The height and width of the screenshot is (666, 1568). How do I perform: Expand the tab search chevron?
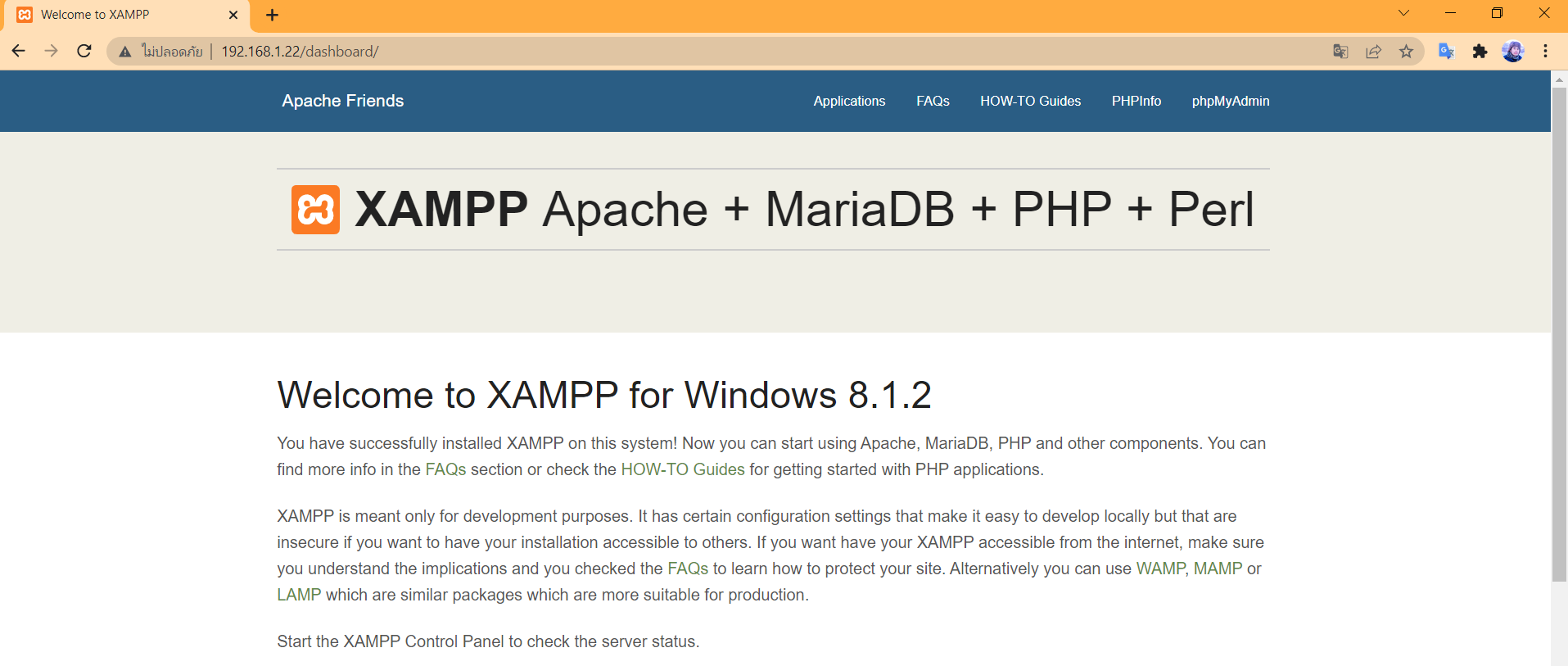[x=1403, y=13]
